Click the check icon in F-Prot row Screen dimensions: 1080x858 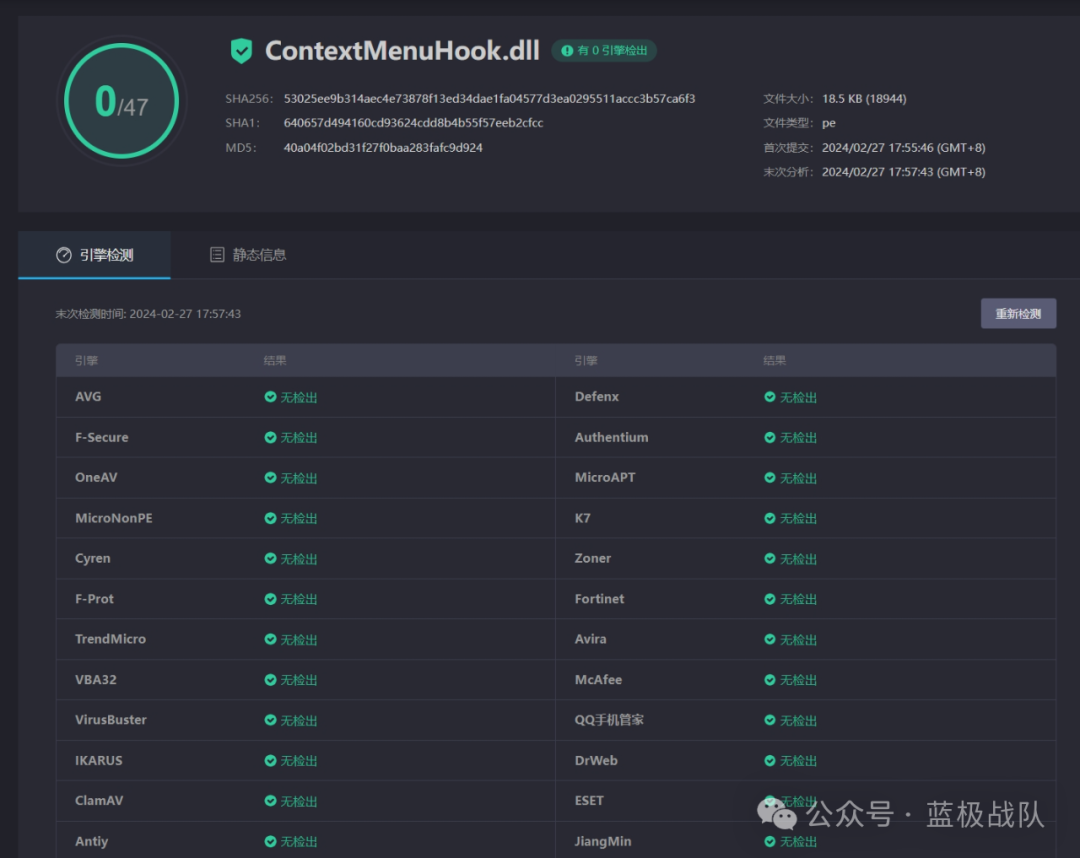[x=270, y=599]
